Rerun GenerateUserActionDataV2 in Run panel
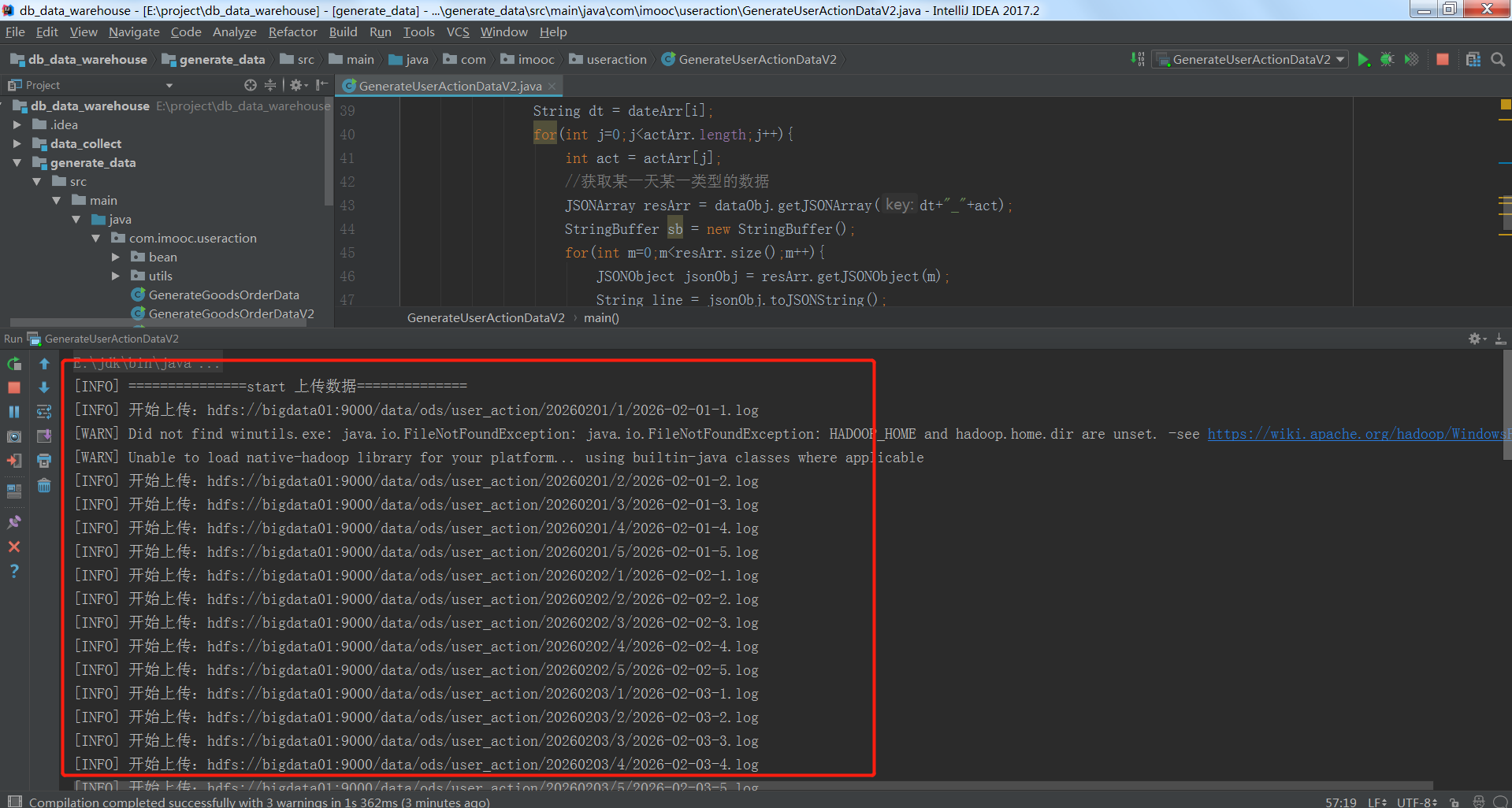1512x808 pixels. point(14,364)
